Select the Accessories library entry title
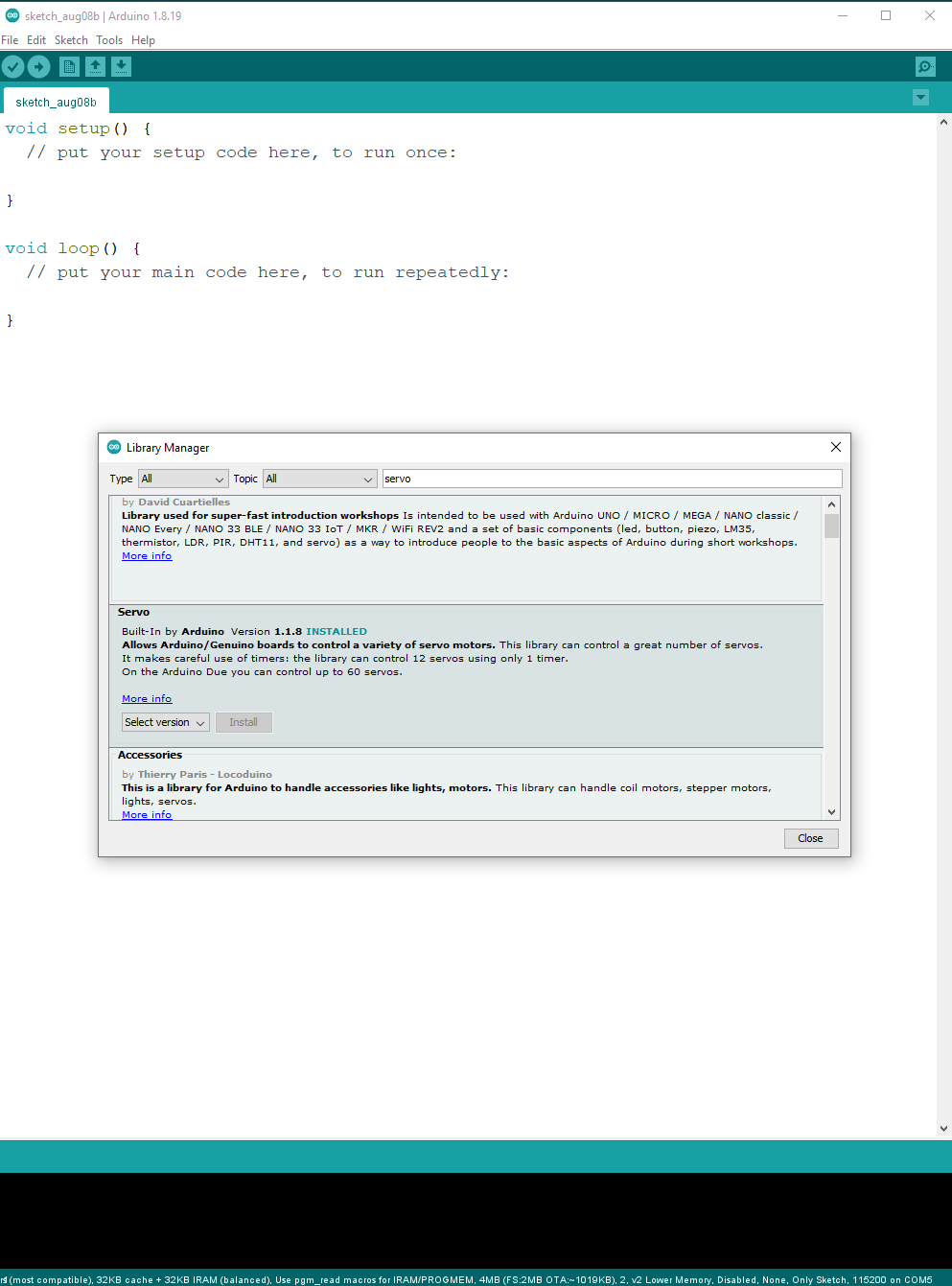 click(150, 755)
